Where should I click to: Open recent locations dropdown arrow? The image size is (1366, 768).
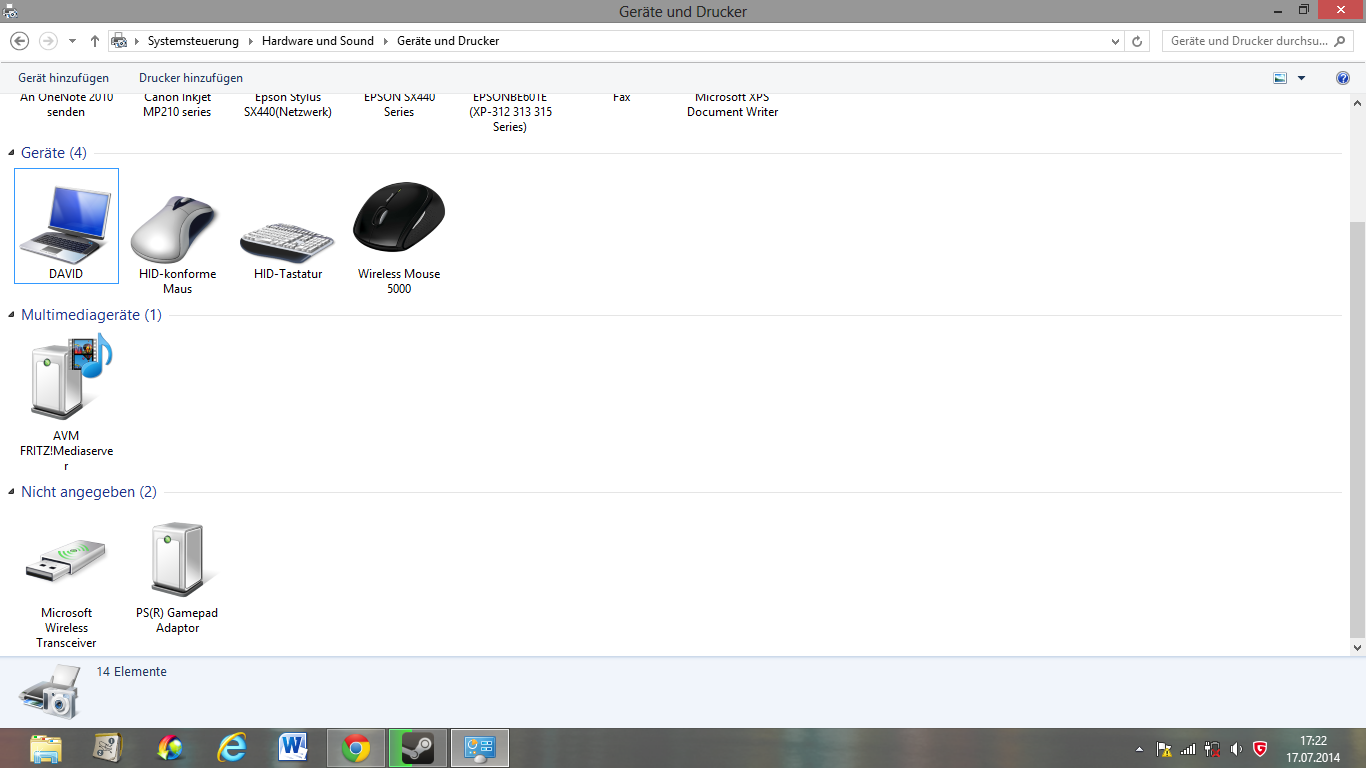(72, 41)
